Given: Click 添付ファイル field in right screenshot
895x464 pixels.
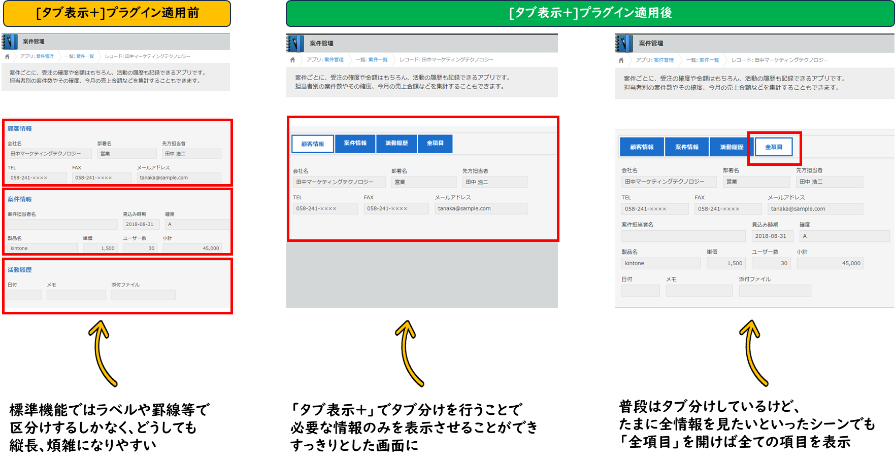Looking at the screenshot, I should pyautogui.click(x=775, y=290).
